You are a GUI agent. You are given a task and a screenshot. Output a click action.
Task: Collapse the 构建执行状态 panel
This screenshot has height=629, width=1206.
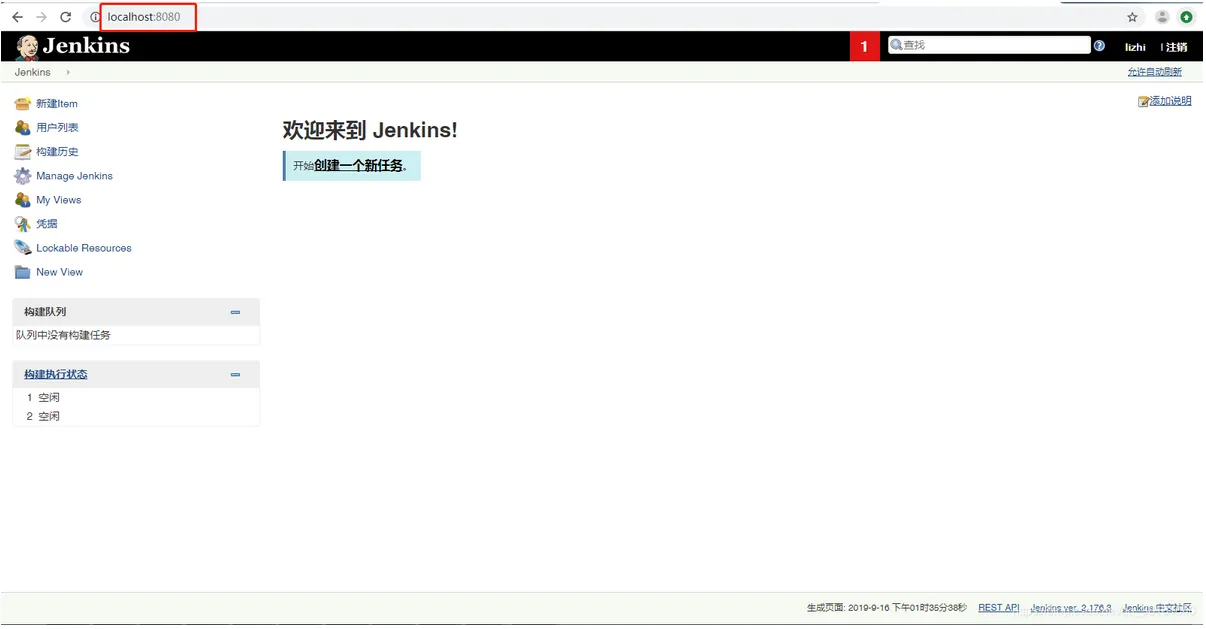coord(236,375)
